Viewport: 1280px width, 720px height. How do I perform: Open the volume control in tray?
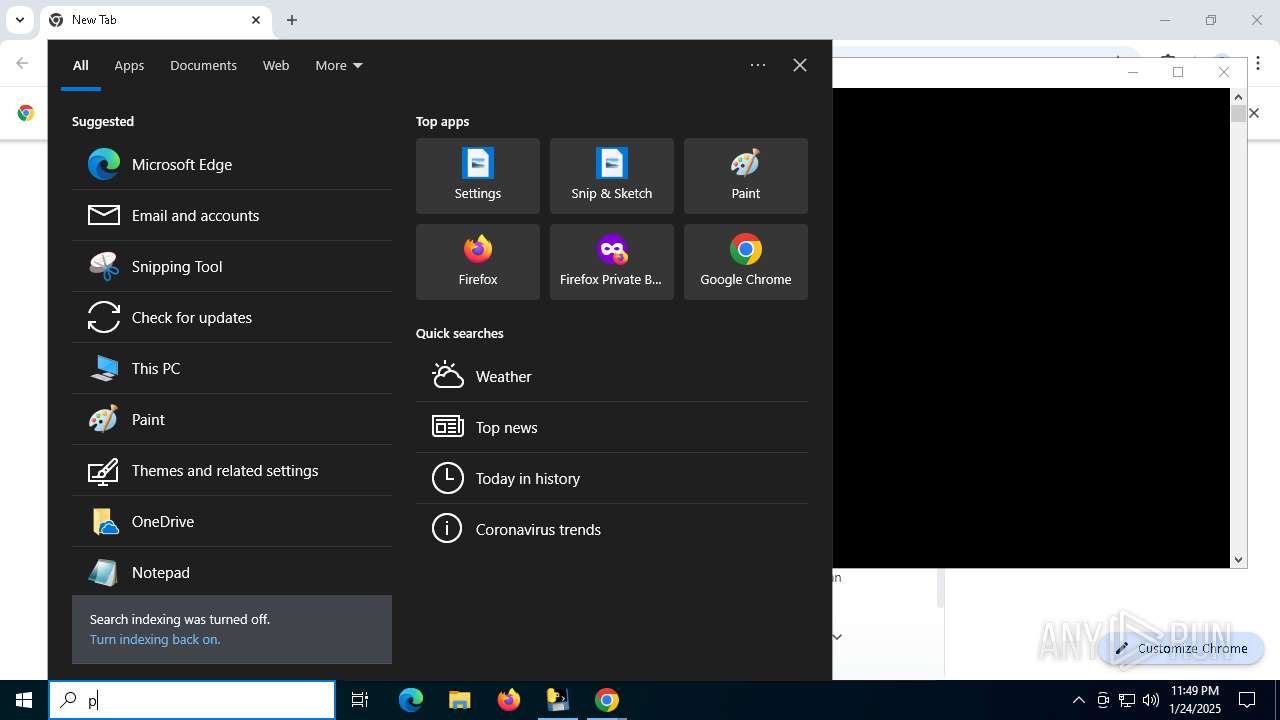tap(1151, 700)
